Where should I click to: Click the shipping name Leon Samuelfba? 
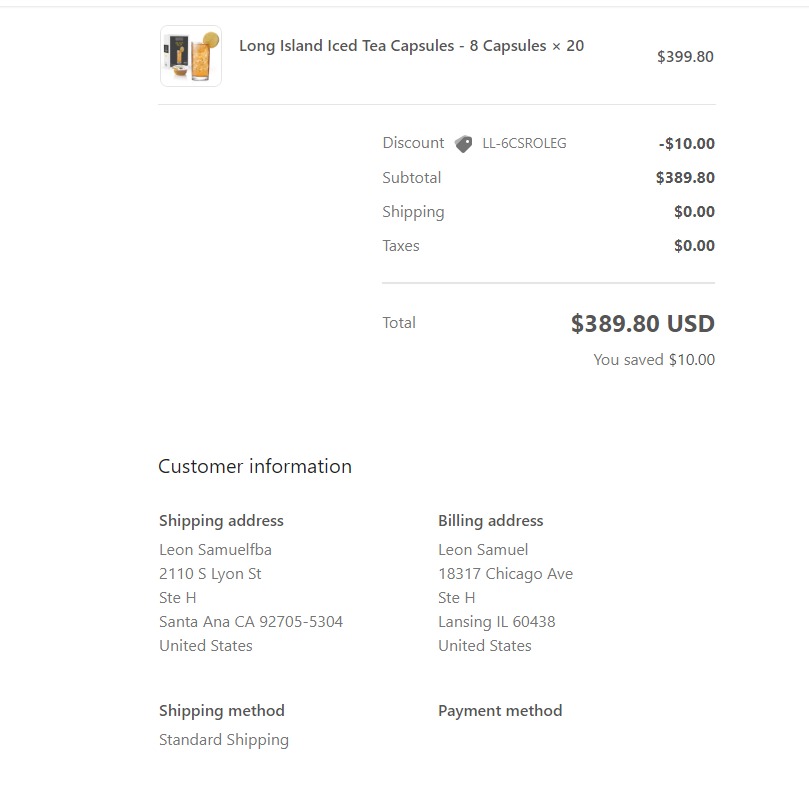click(215, 549)
